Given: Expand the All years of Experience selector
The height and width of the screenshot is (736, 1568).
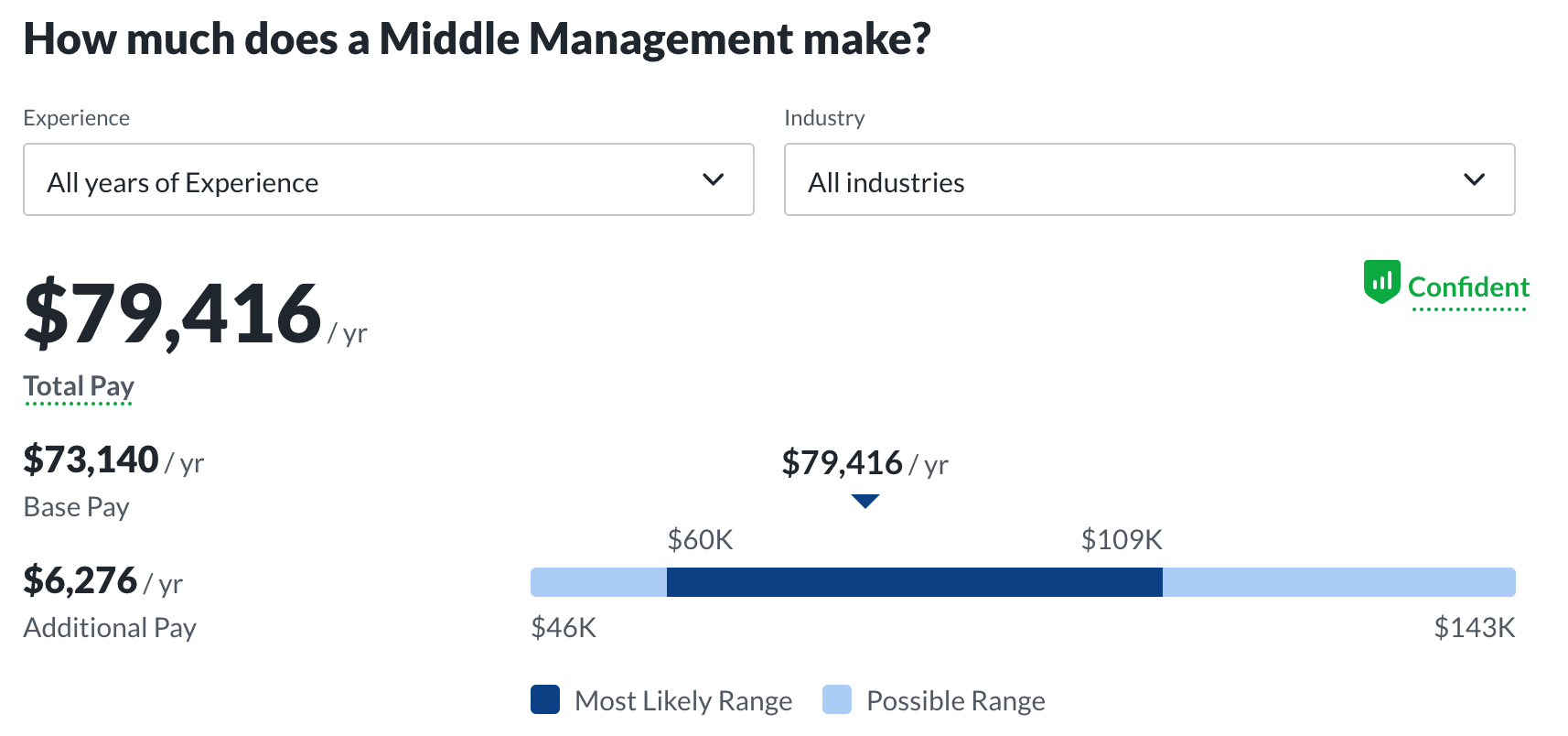Looking at the screenshot, I should coord(388,179).
